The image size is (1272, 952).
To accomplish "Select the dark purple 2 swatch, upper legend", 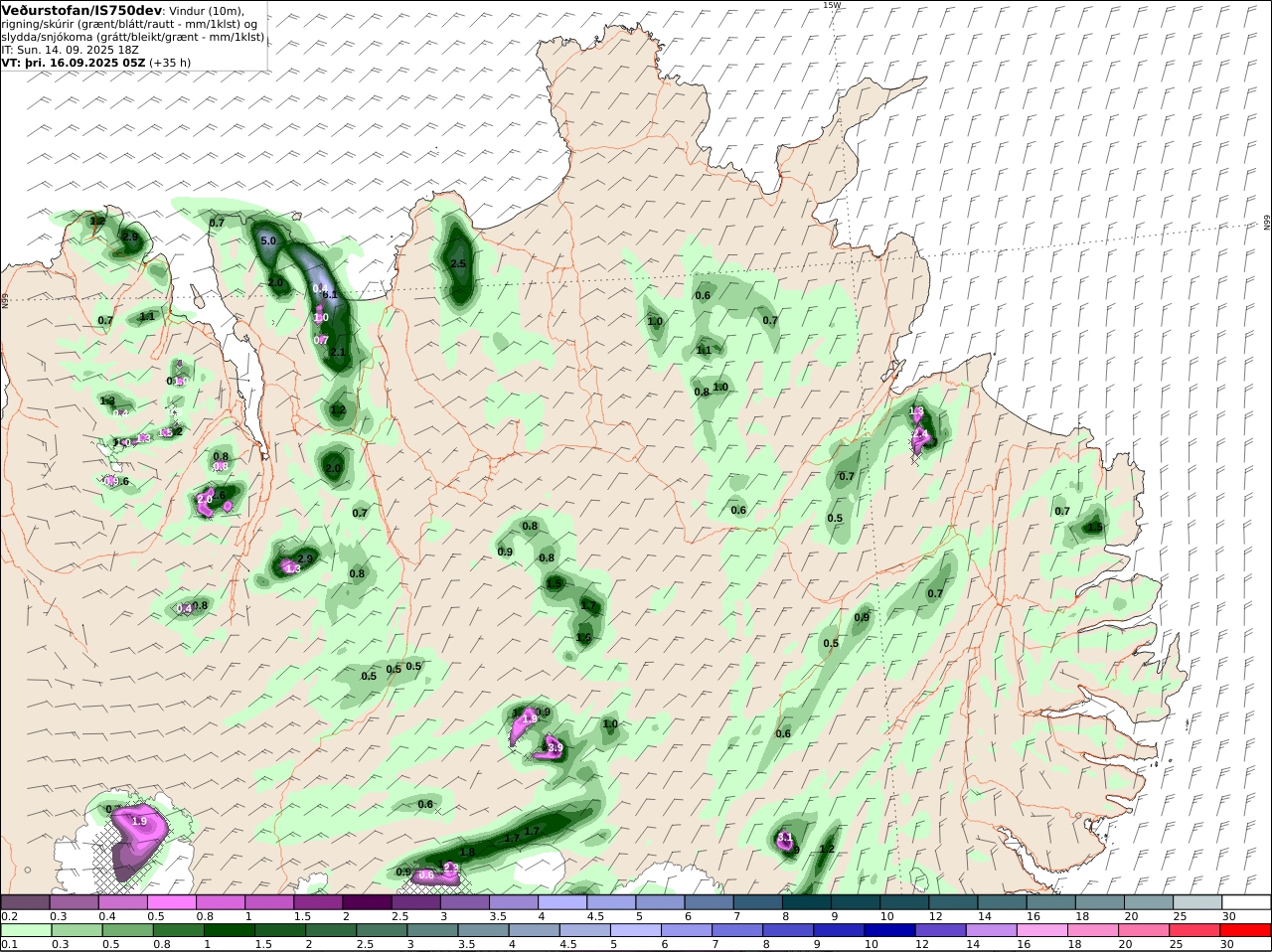I will tap(367, 902).
